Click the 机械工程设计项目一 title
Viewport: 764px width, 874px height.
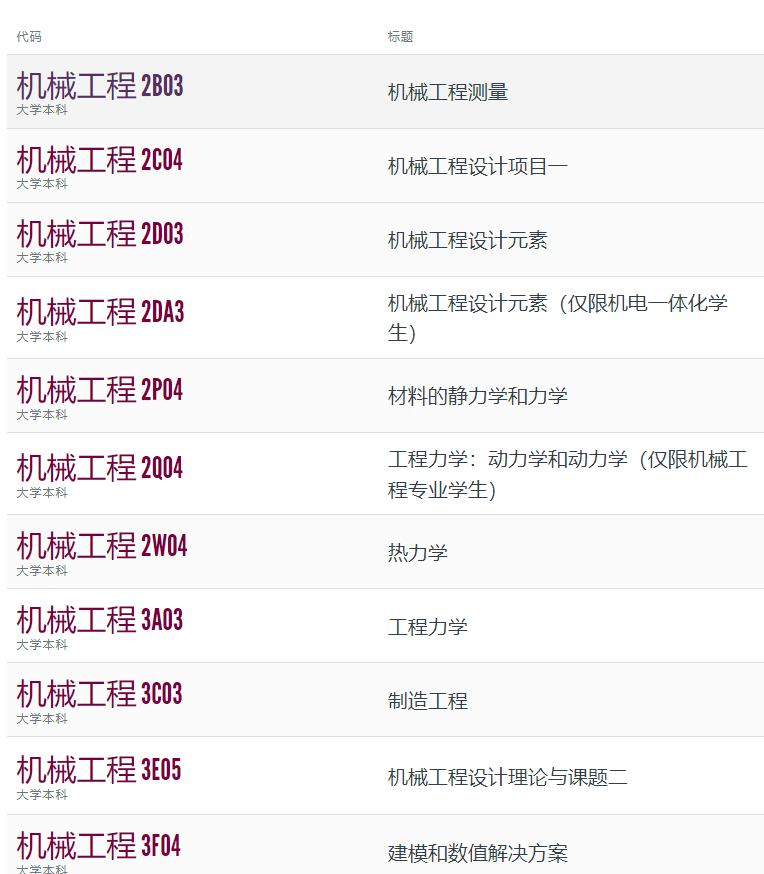point(478,167)
